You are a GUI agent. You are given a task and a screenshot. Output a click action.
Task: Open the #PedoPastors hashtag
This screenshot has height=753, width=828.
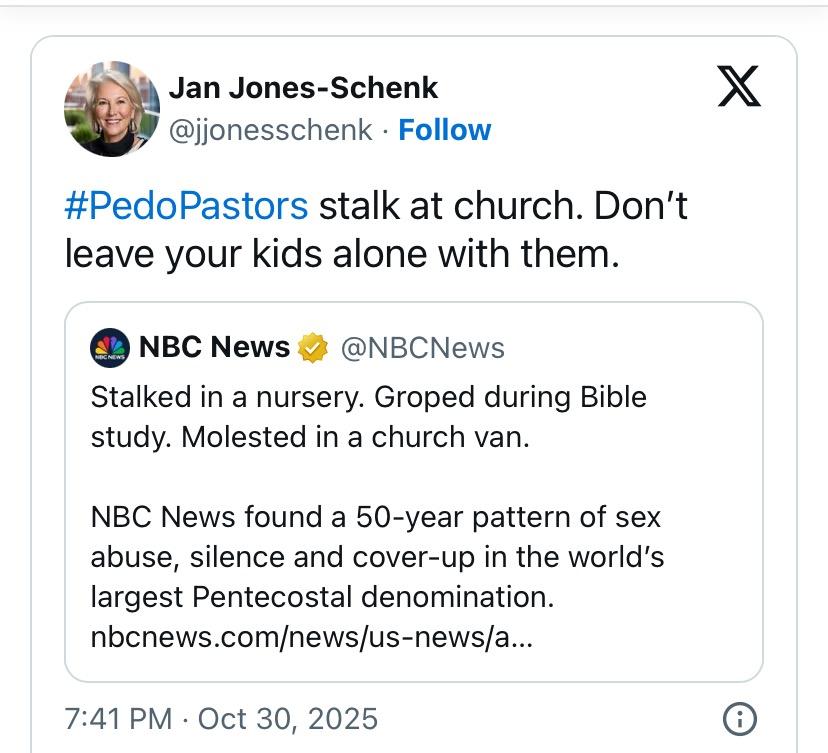[186, 205]
